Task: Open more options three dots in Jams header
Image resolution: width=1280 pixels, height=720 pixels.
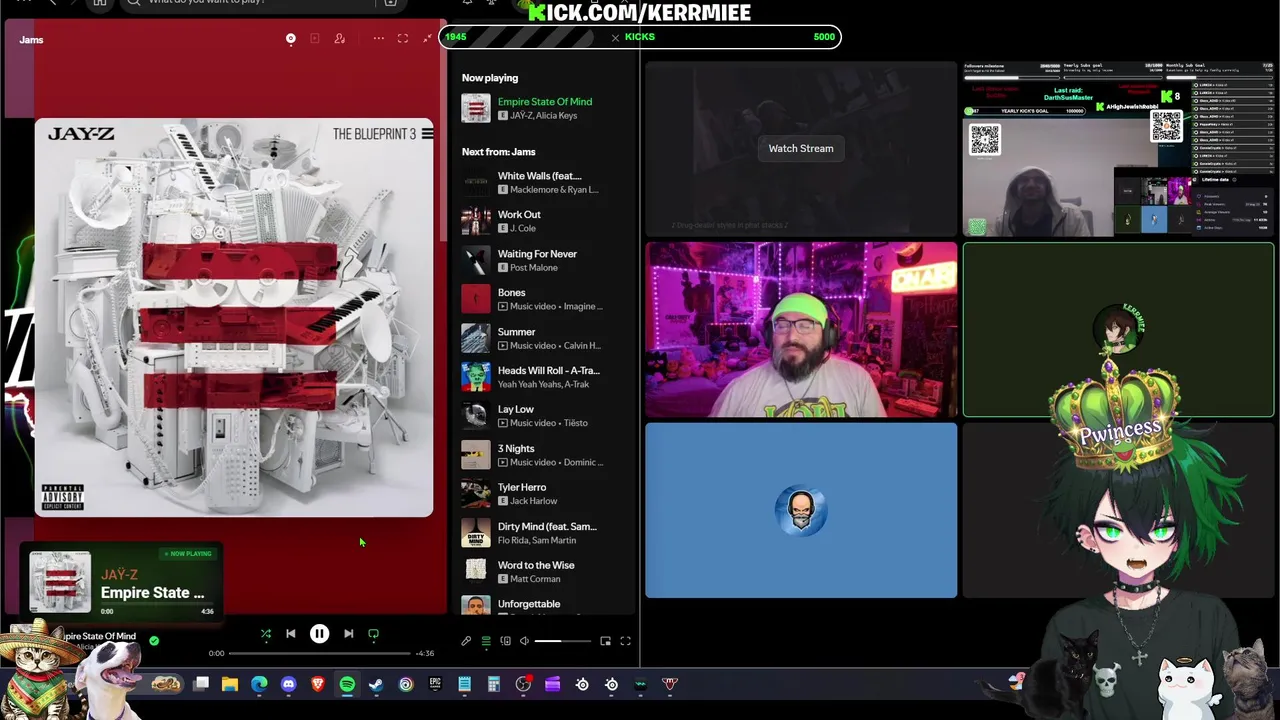Action: pyautogui.click(x=378, y=39)
